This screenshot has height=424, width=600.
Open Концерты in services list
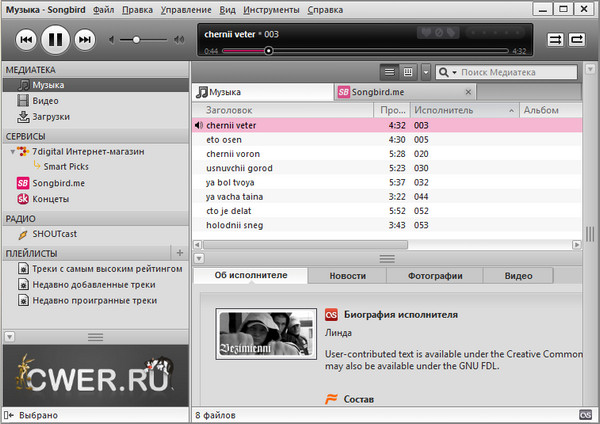tap(50, 199)
